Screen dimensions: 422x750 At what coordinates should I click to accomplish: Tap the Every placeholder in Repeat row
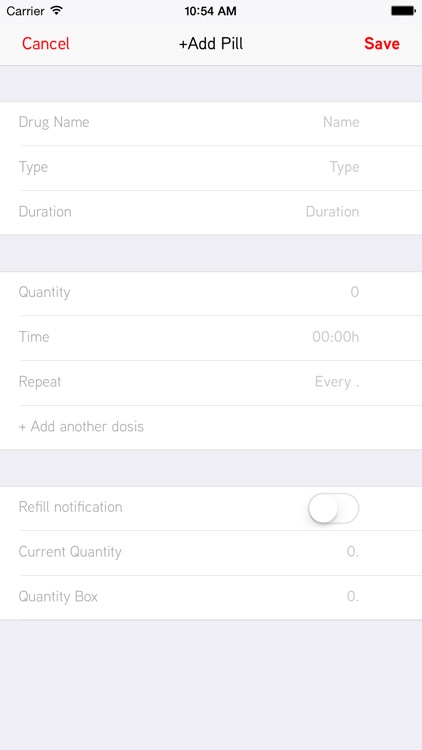[x=337, y=382]
